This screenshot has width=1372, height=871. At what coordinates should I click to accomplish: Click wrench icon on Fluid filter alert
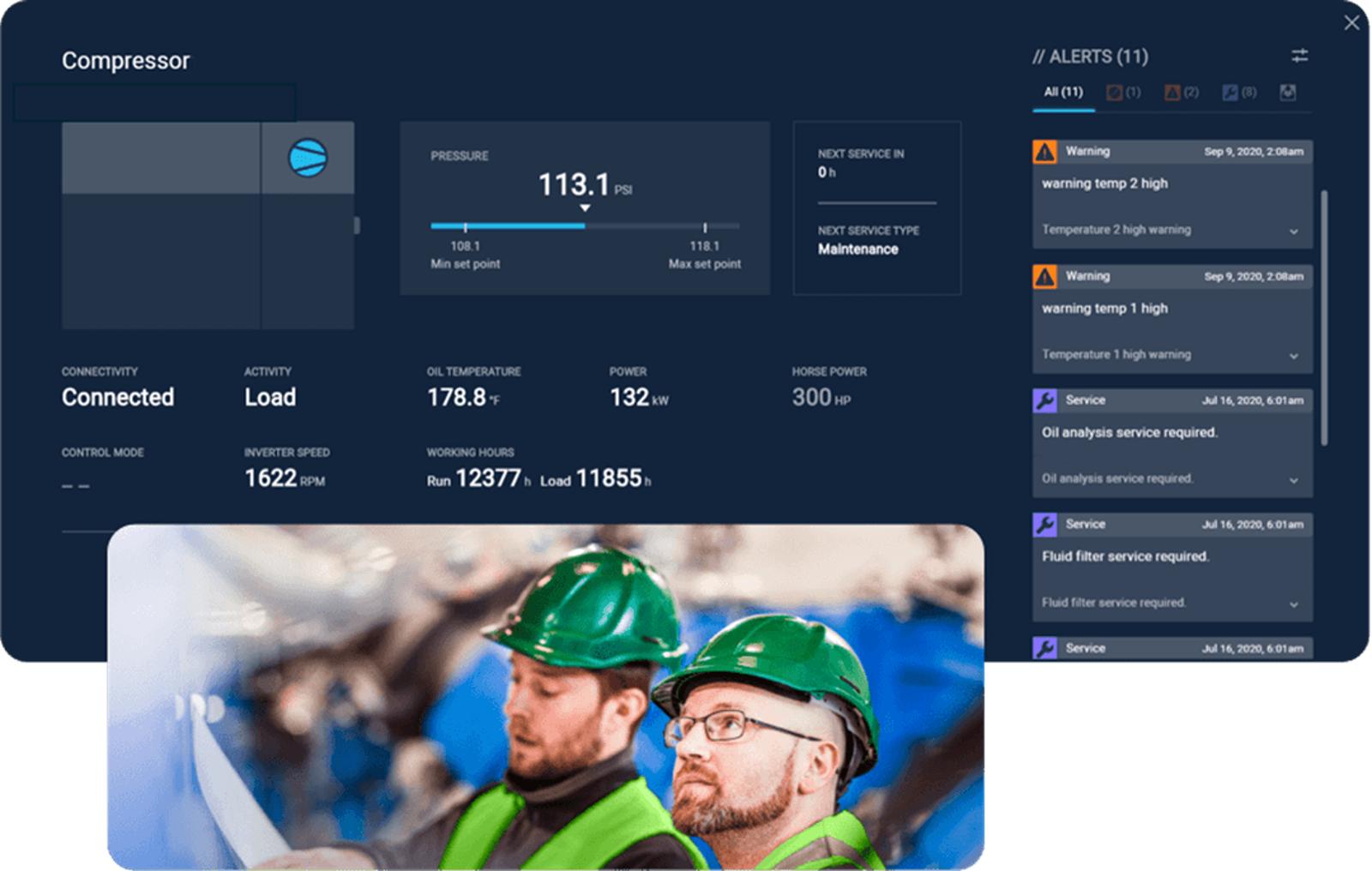(x=1044, y=525)
